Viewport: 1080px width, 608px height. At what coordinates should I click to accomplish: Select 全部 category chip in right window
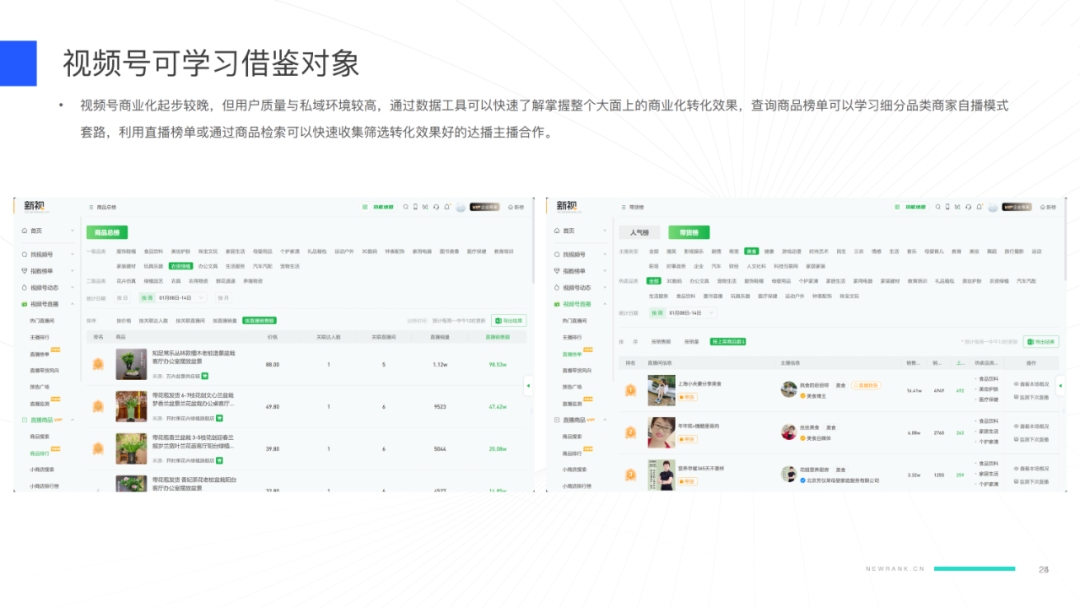click(654, 281)
